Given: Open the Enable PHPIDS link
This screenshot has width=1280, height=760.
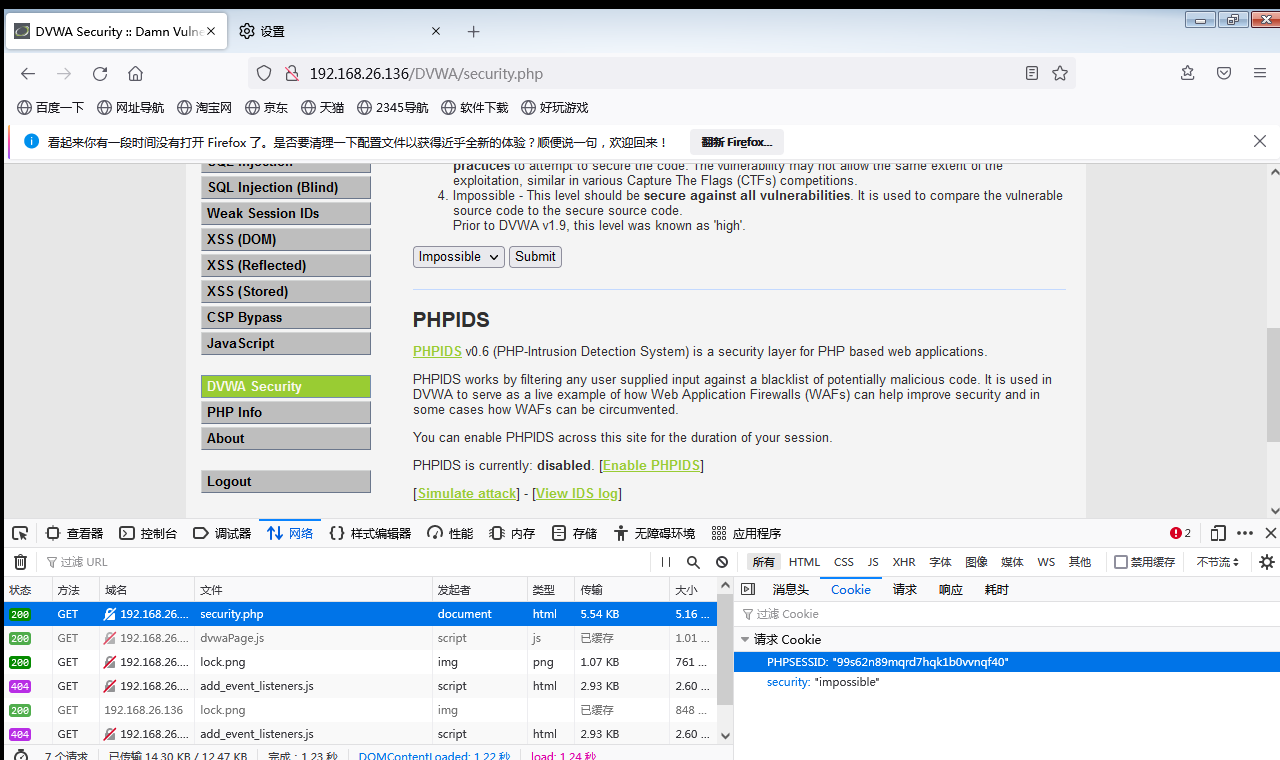Looking at the screenshot, I should [x=651, y=465].
